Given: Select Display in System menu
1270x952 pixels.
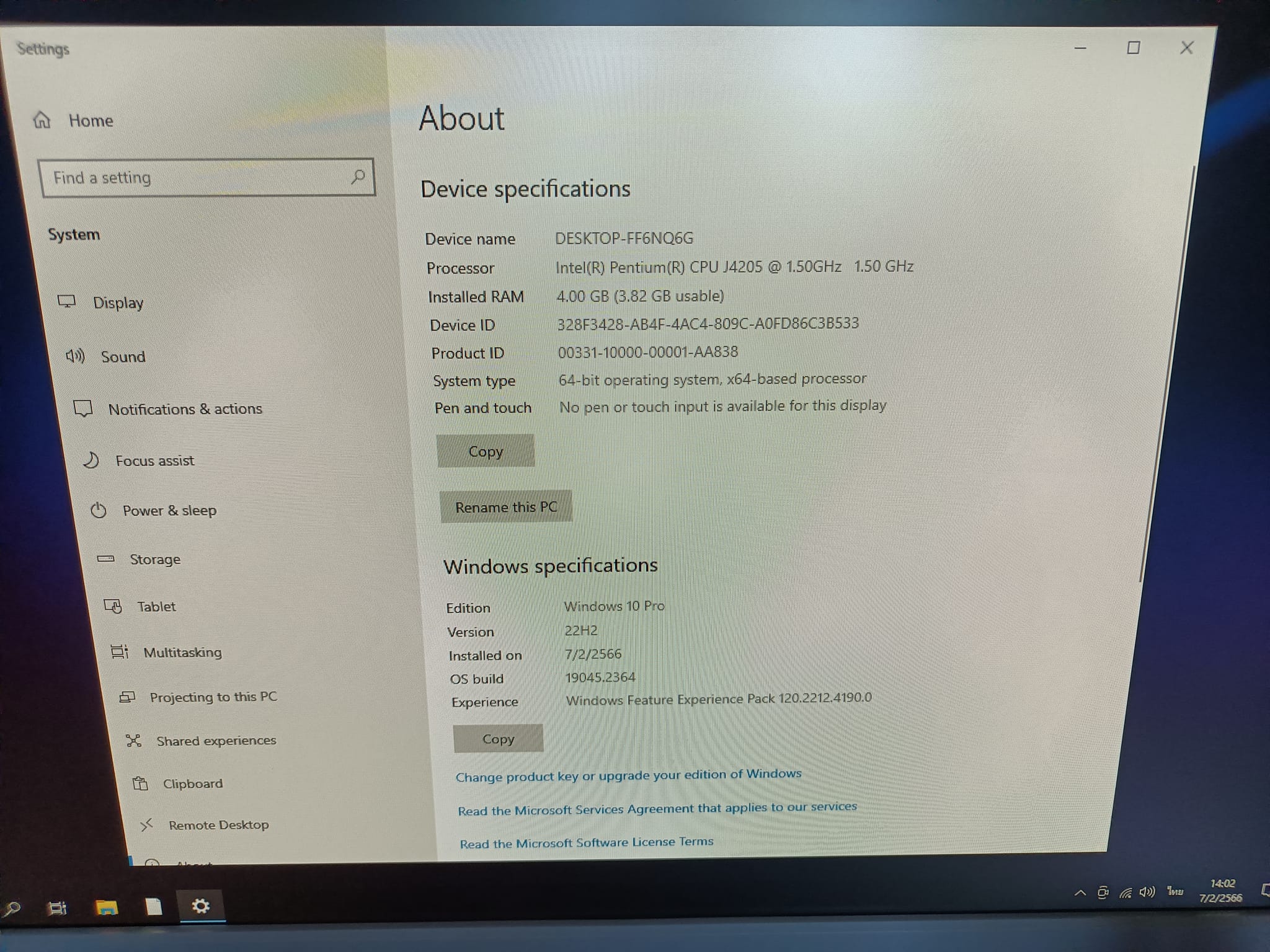Looking at the screenshot, I should click(118, 302).
